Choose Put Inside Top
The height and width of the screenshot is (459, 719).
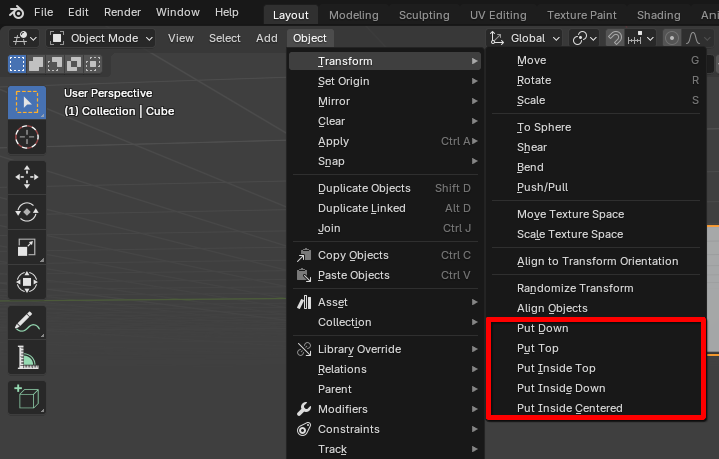[x=596, y=368]
